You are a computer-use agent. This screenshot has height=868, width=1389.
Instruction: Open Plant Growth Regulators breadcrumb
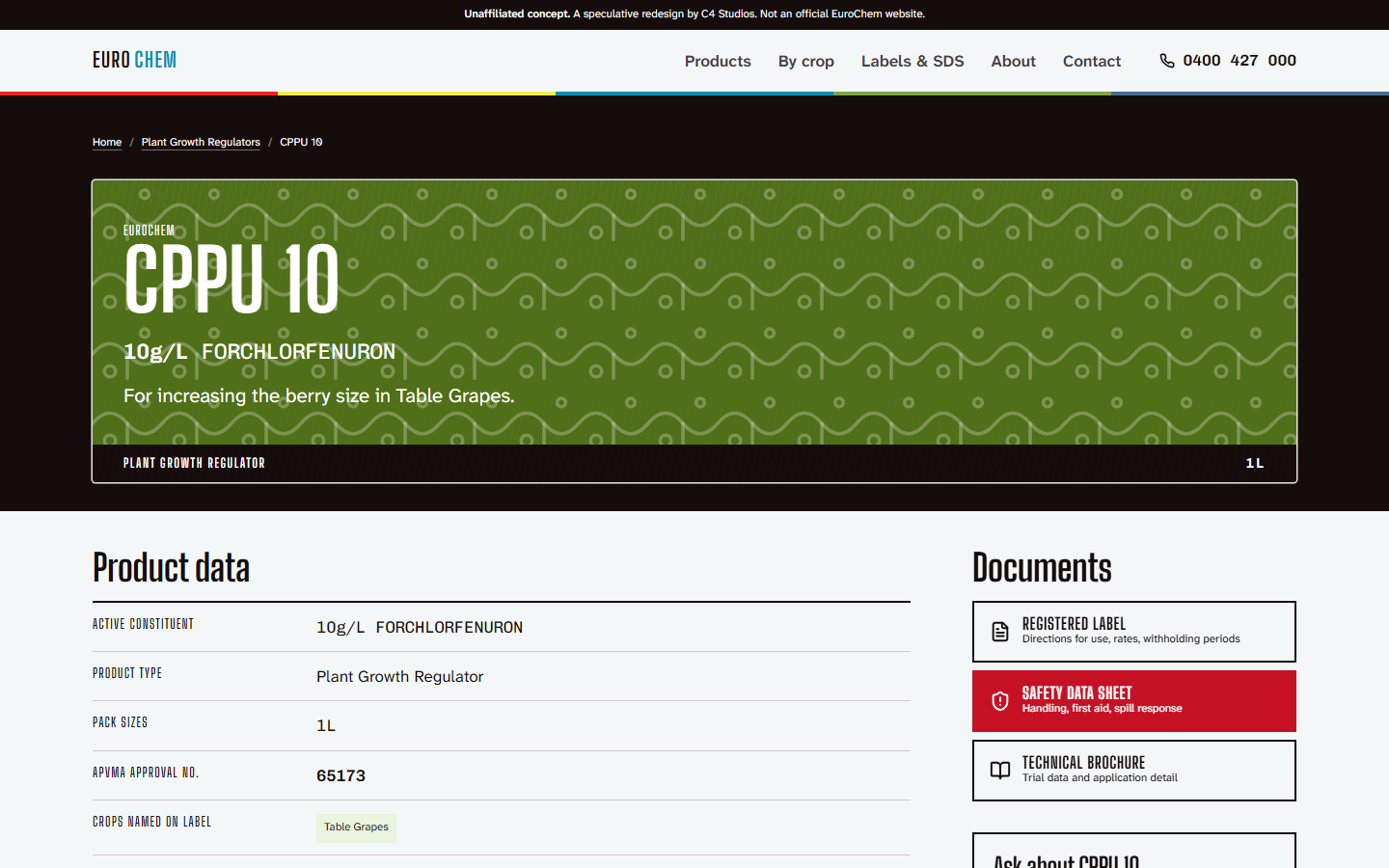201,142
